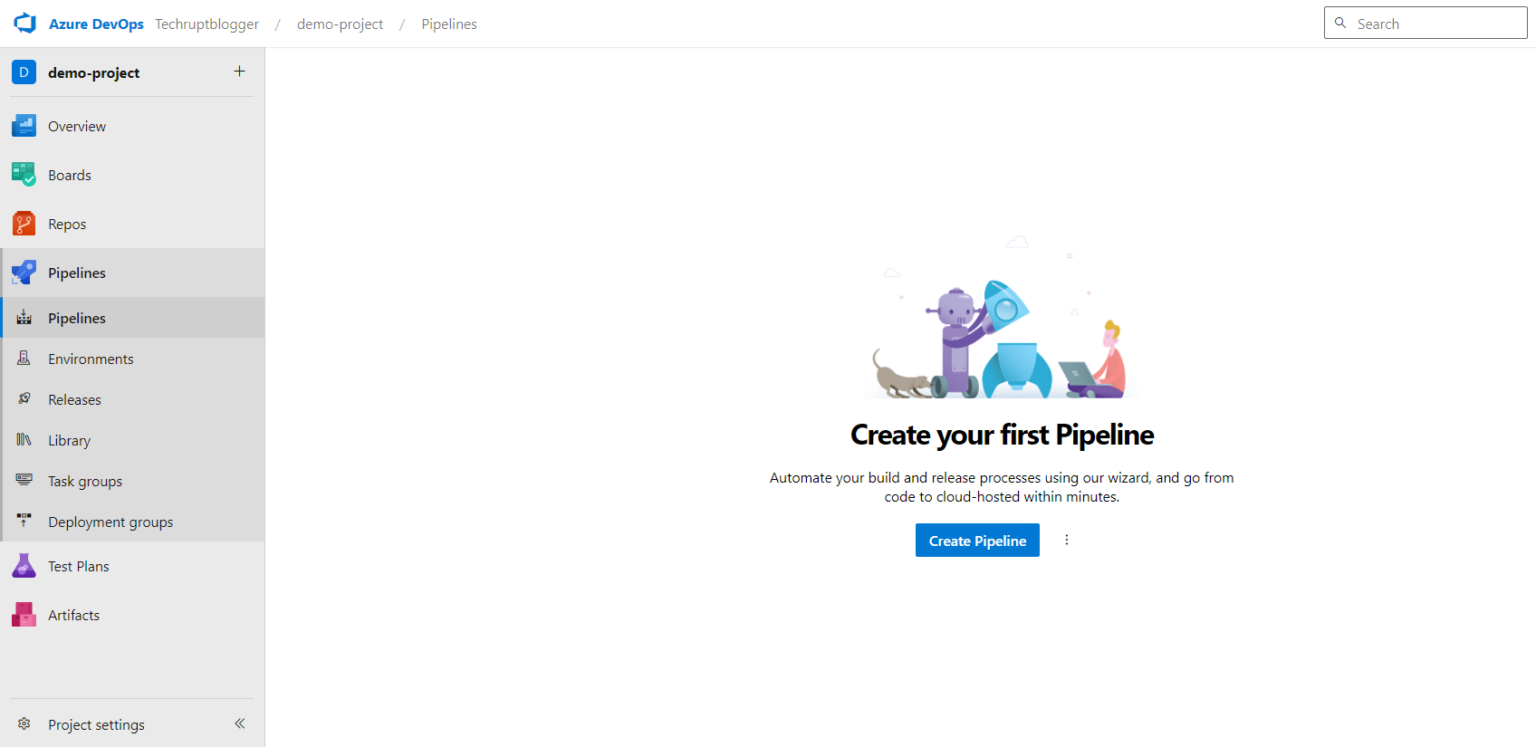The width and height of the screenshot is (1536, 747).
Task: Open Project settings via the gear icon
Action: (x=96, y=724)
